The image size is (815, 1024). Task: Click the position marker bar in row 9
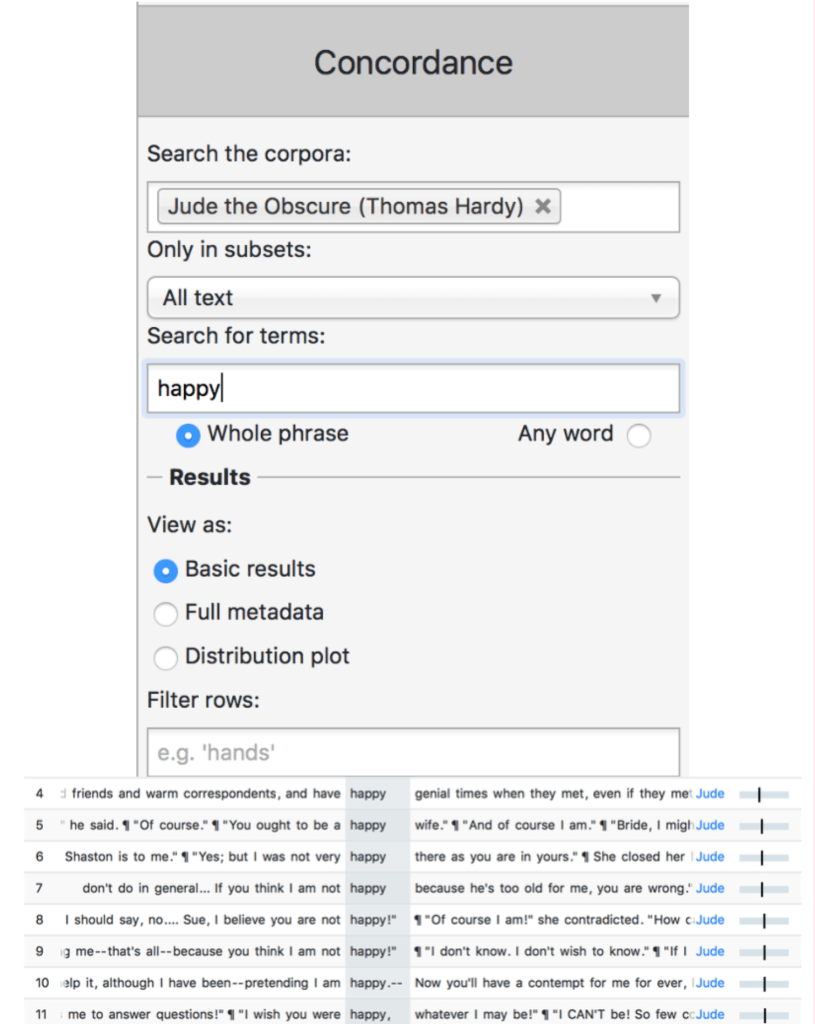pos(764,952)
